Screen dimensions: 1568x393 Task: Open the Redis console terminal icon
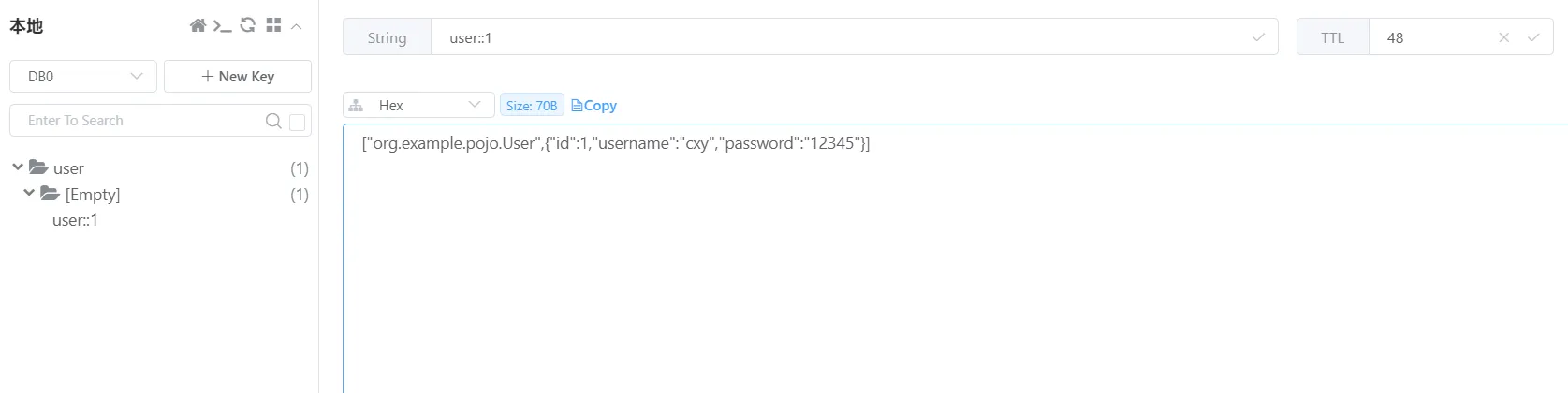click(x=222, y=25)
